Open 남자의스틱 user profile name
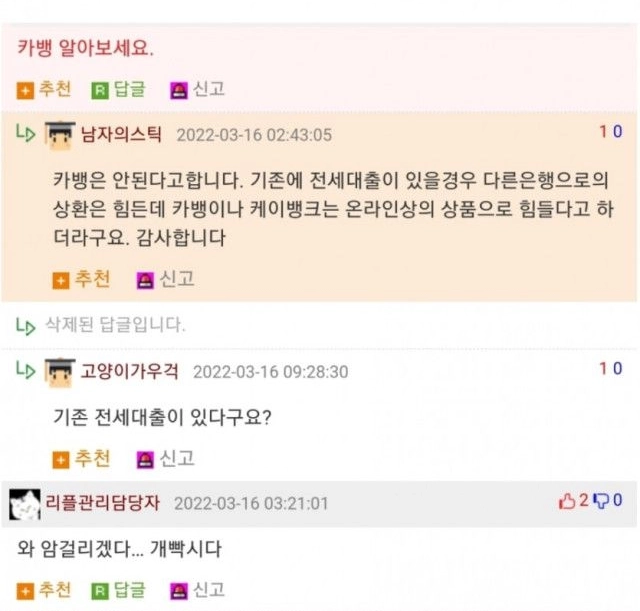640x611 pixels. [x=121, y=134]
